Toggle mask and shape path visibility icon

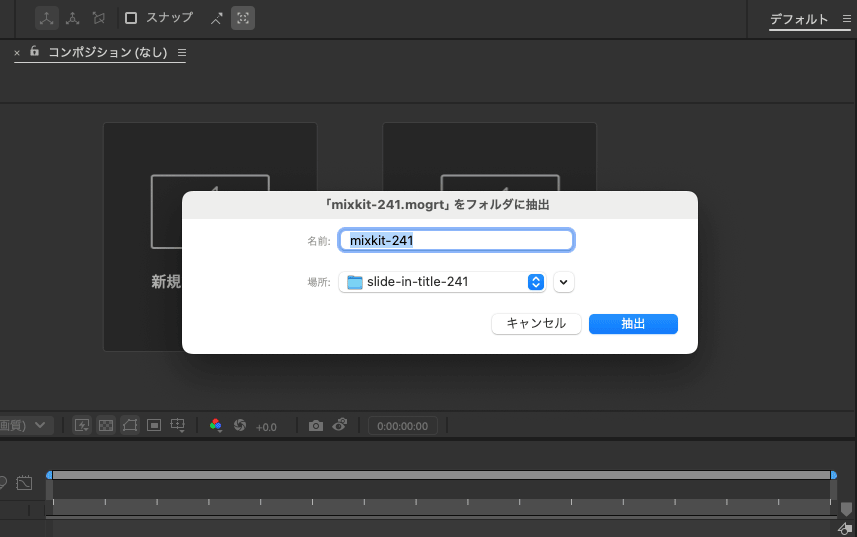tap(130, 425)
